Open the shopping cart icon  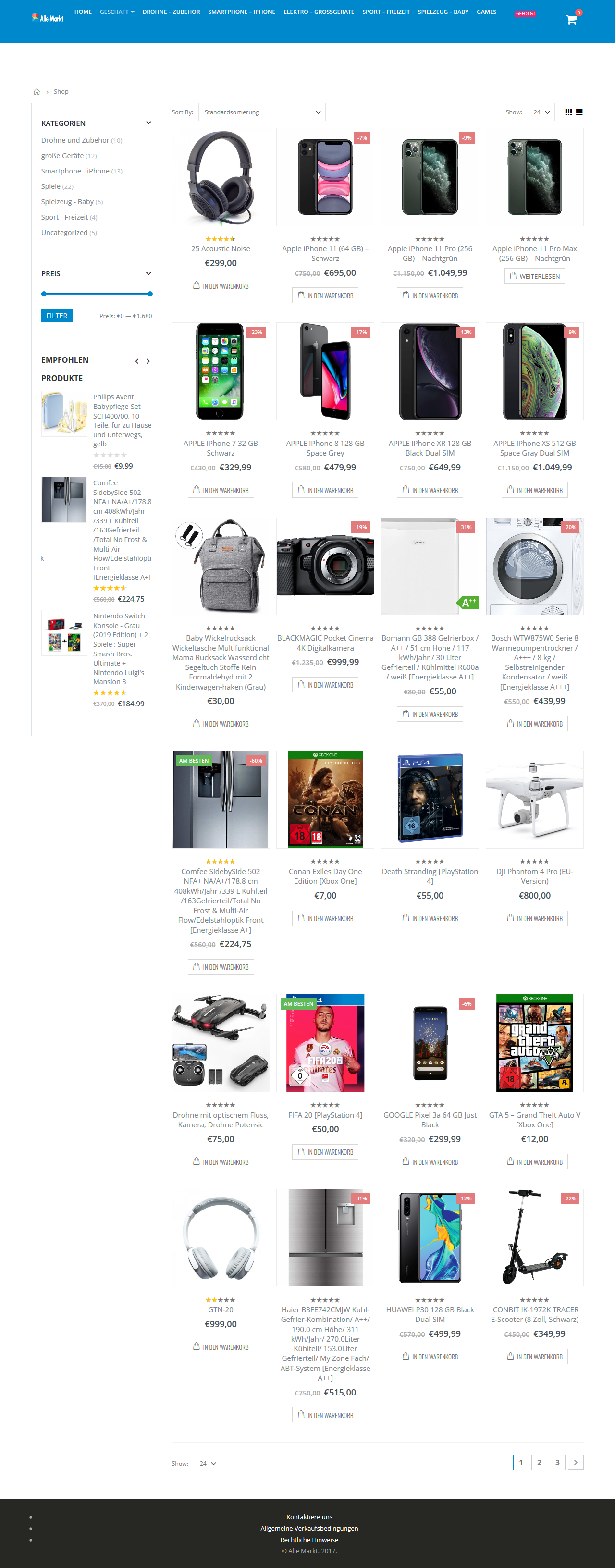(x=571, y=20)
